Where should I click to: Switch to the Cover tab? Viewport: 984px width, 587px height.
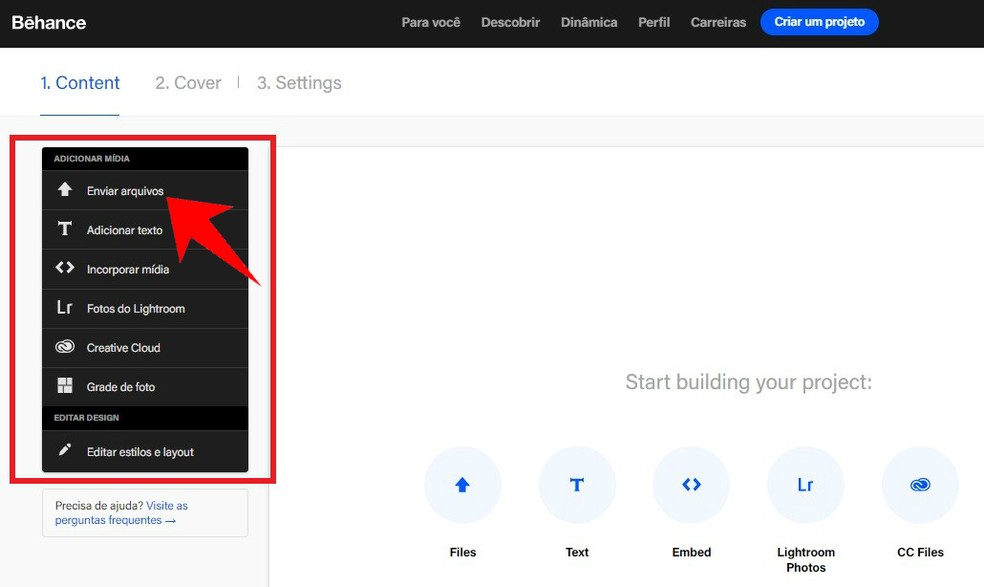tap(187, 83)
